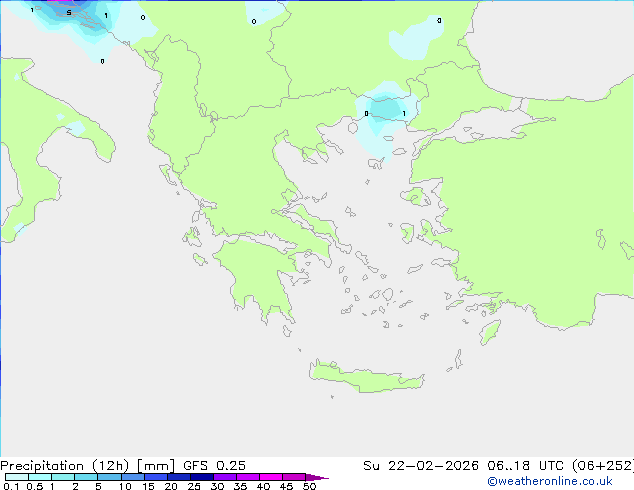Click the 0.1 mm legend color swatch
This screenshot has width=634, height=490.
click(x=17, y=477)
